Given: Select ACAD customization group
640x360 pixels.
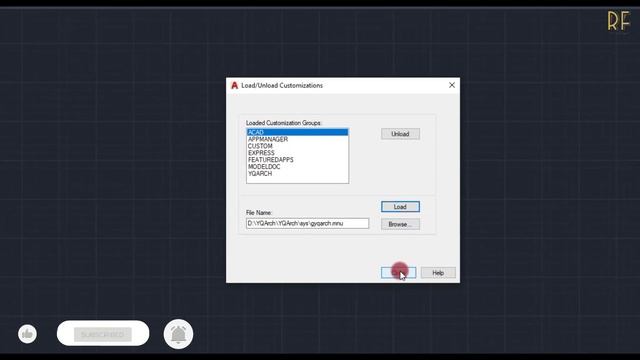Looking at the screenshot, I should click(297, 132).
